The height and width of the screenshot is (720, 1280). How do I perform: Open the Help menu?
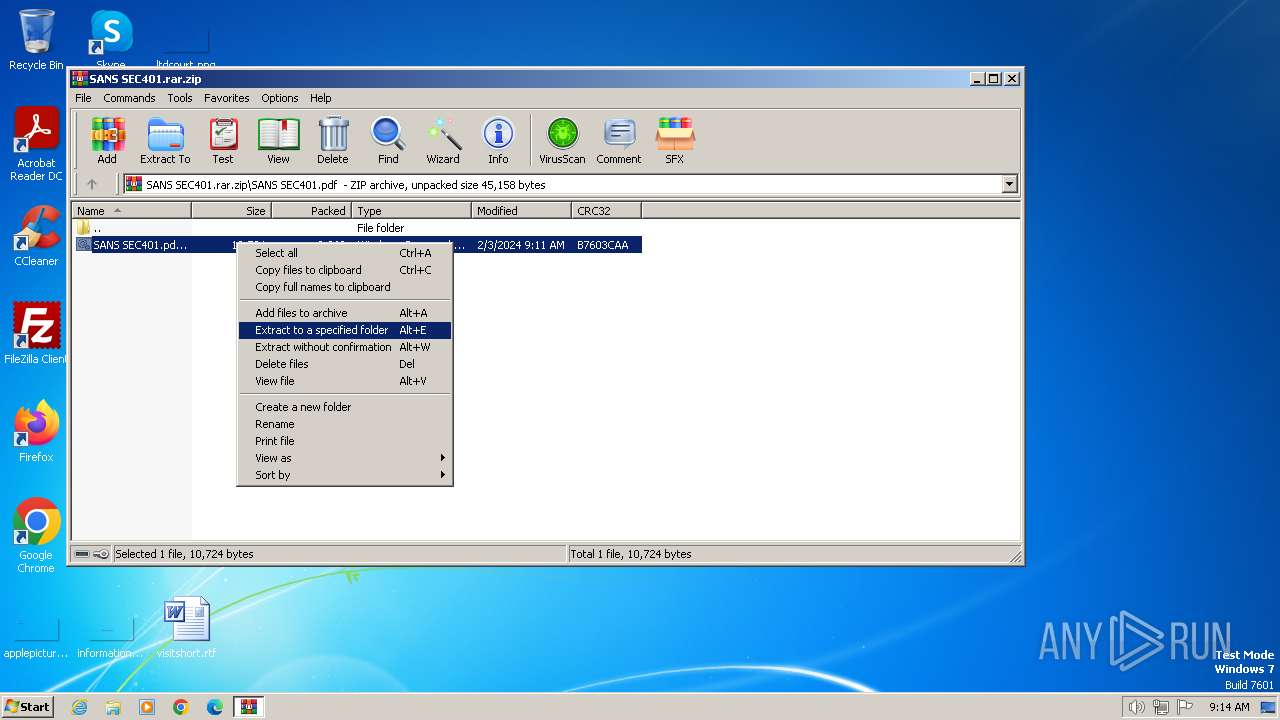pos(320,98)
